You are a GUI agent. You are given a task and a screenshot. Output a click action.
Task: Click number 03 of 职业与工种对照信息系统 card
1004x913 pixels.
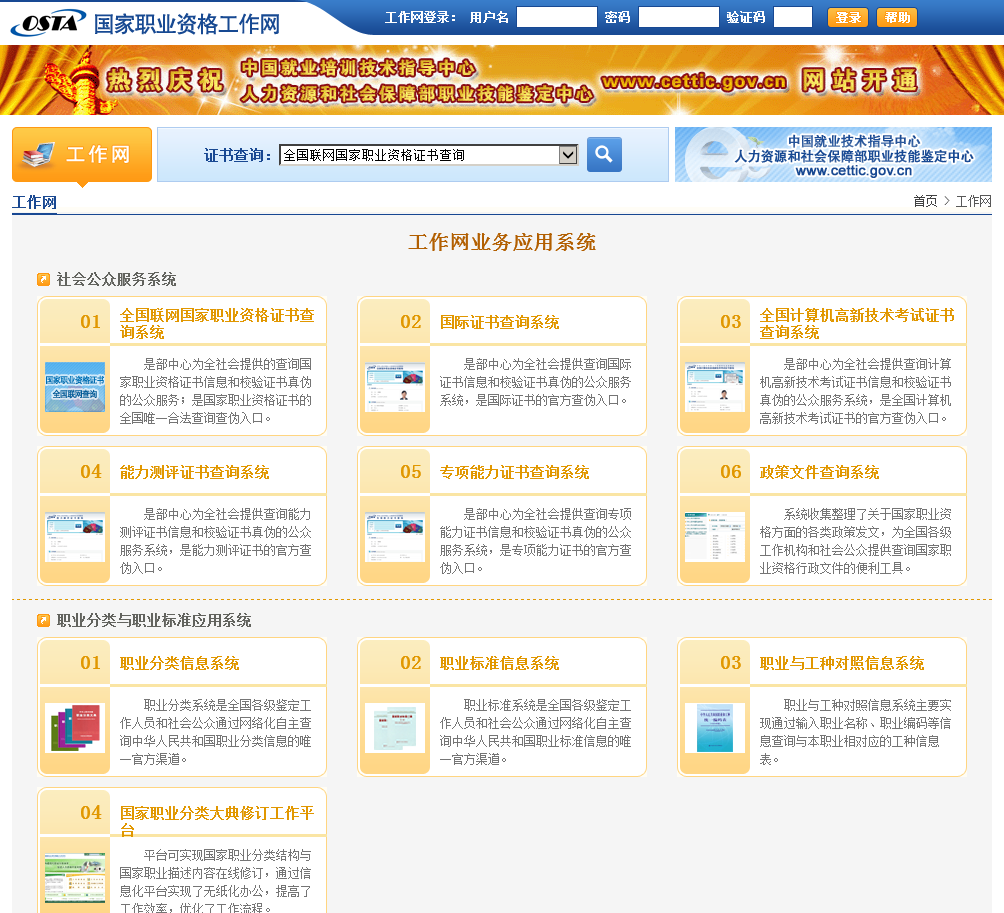click(731, 663)
